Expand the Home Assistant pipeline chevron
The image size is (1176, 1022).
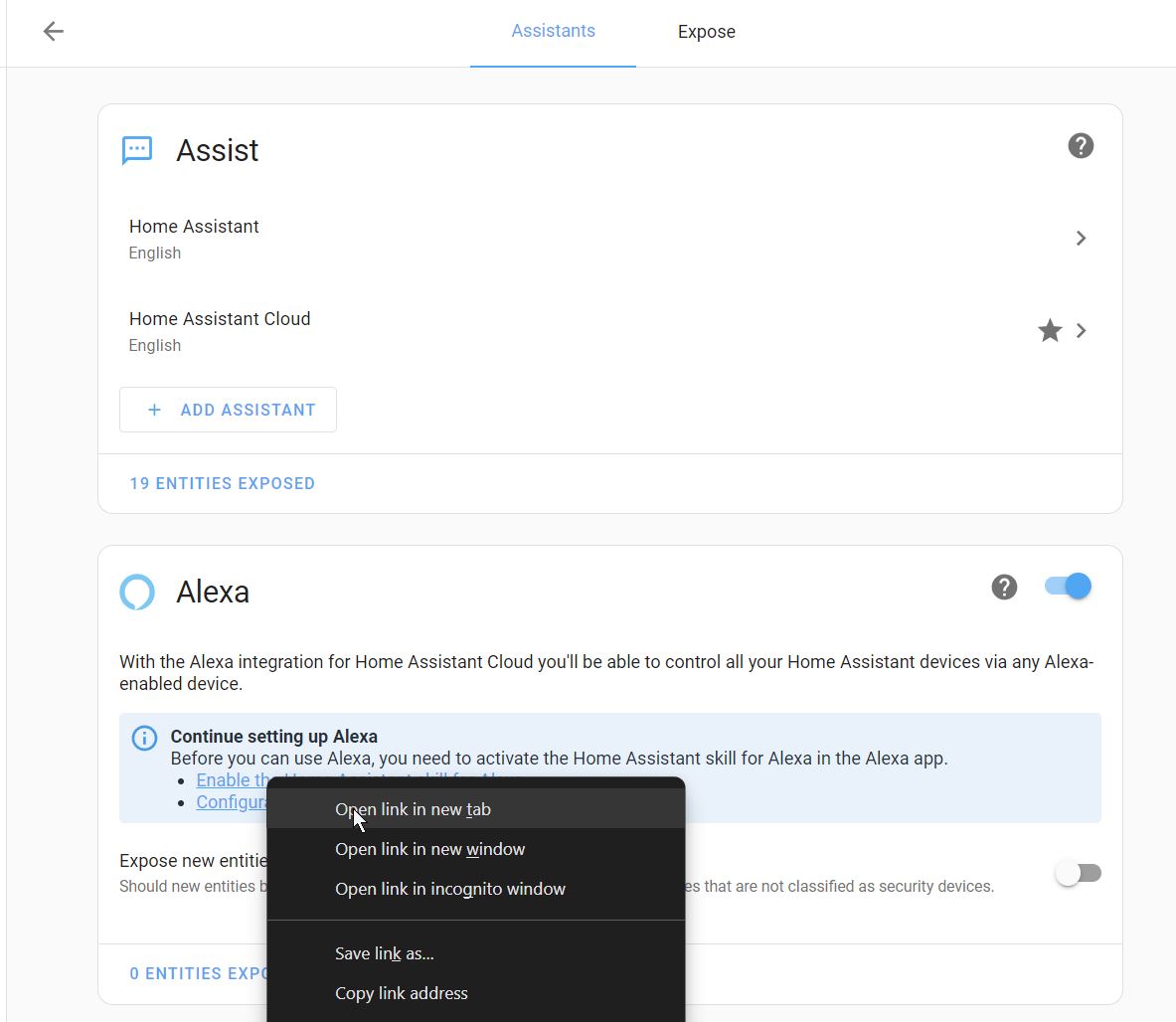(x=1081, y=239)
